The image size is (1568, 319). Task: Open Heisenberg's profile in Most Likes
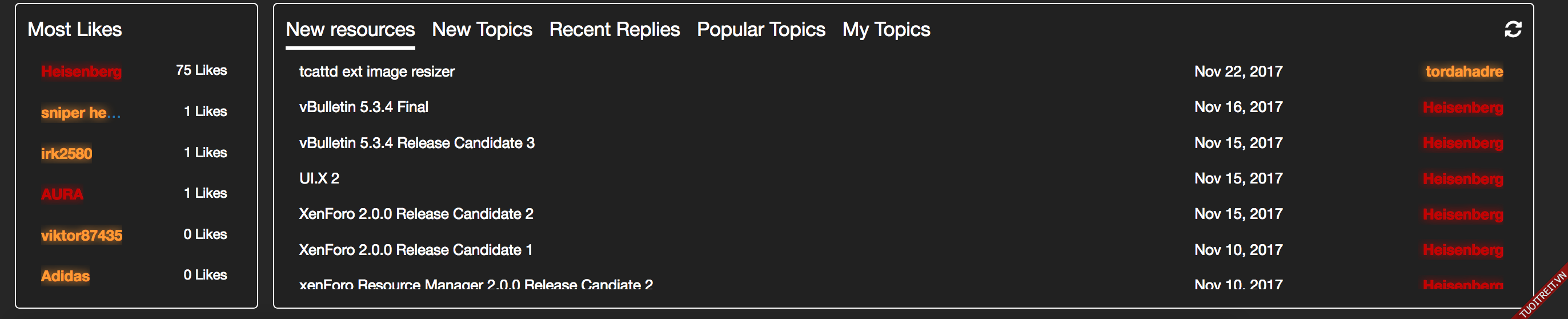81,72
